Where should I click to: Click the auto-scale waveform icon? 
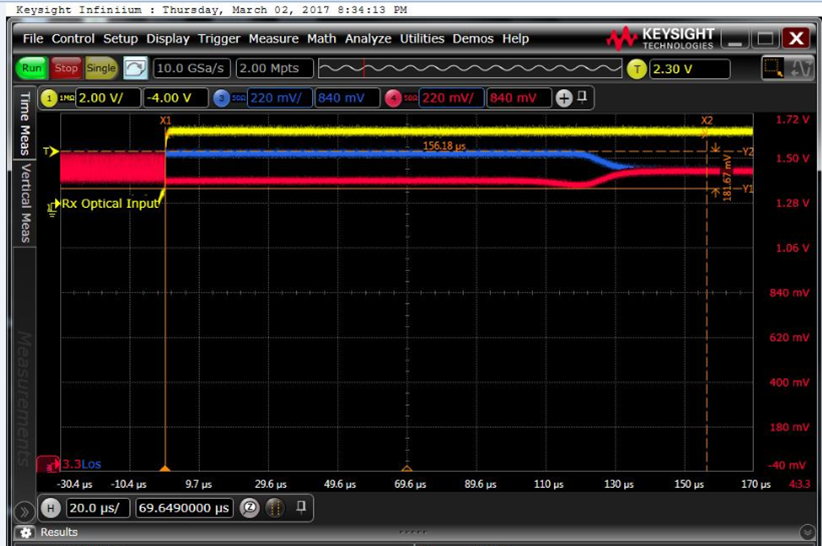pyautogui.click(x=135, y=68)
